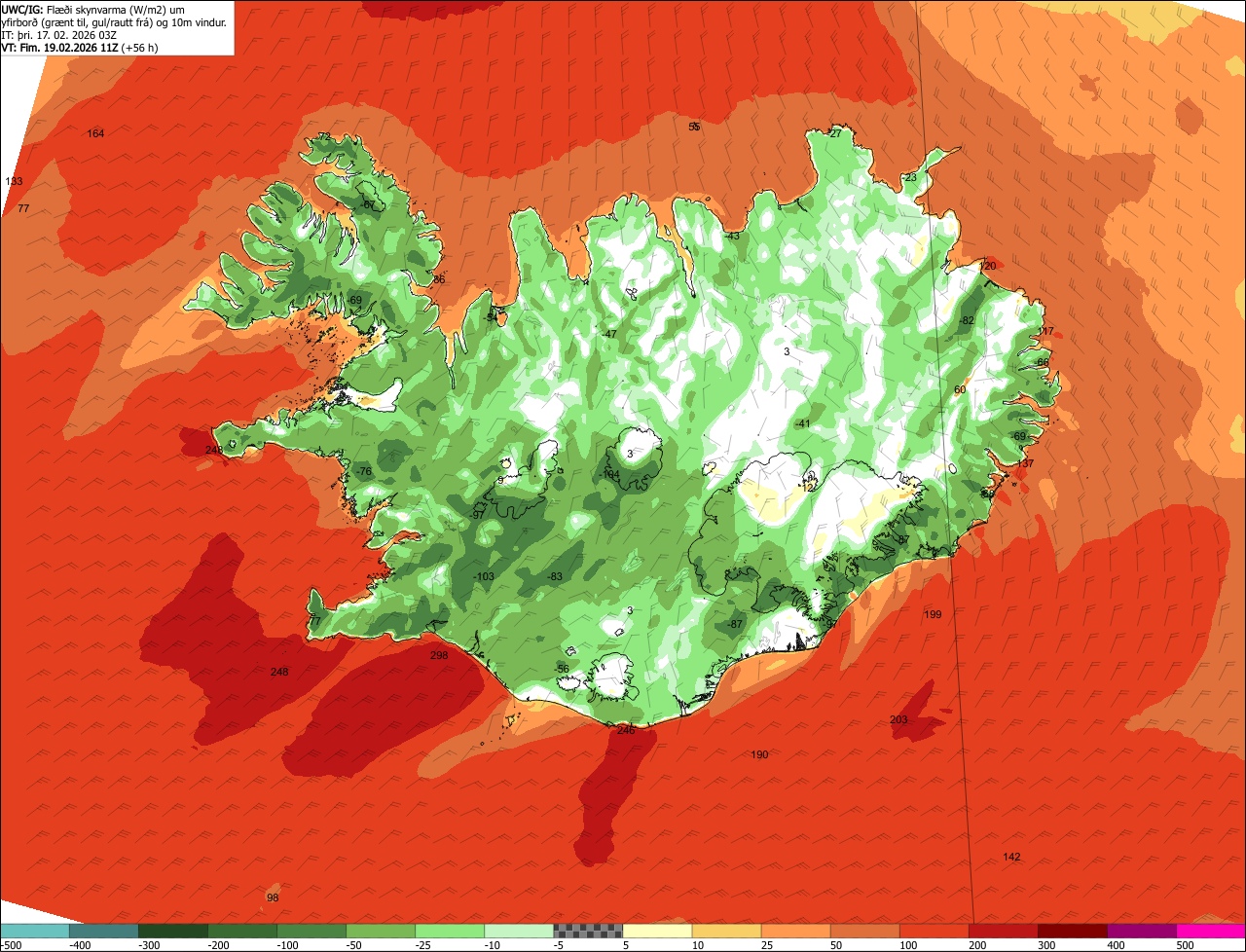Image resolution: width=1246 pixels, height=952 pixels.
Task: Select the 10 to 25 yellow-orange swatch
Action: tap(726, 931)
